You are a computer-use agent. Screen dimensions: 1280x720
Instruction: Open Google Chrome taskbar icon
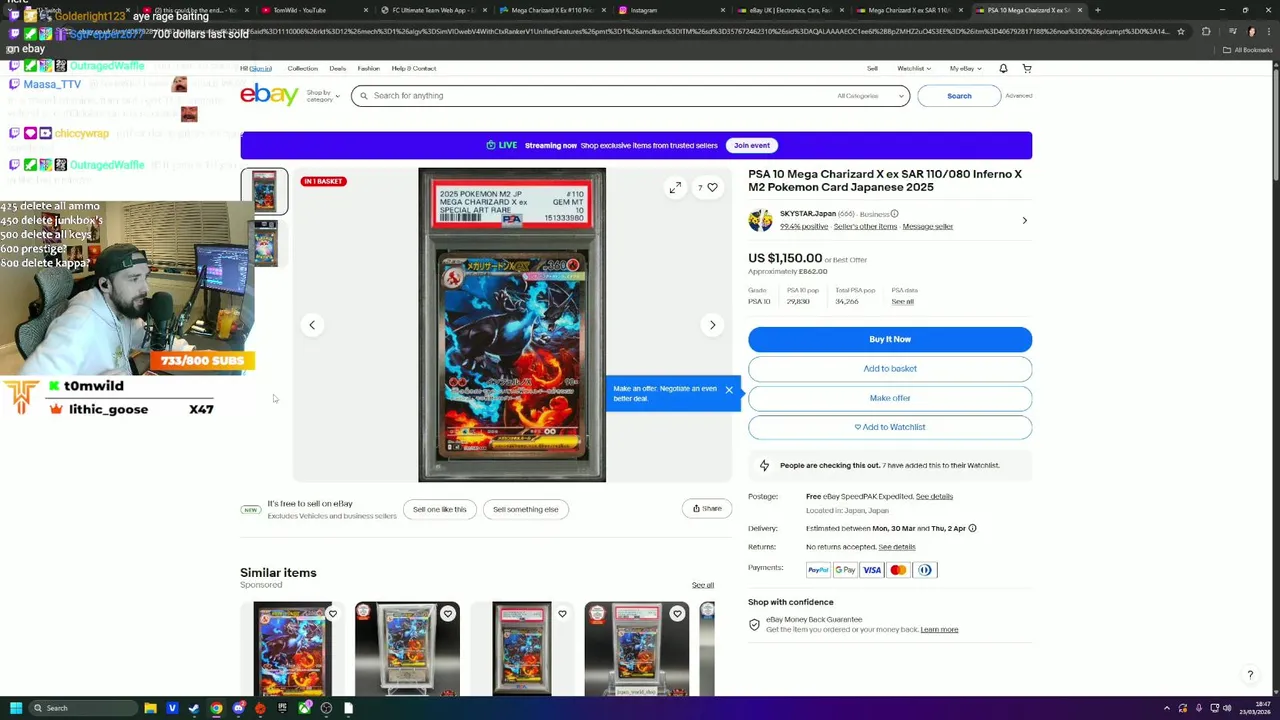pos(216,708)
